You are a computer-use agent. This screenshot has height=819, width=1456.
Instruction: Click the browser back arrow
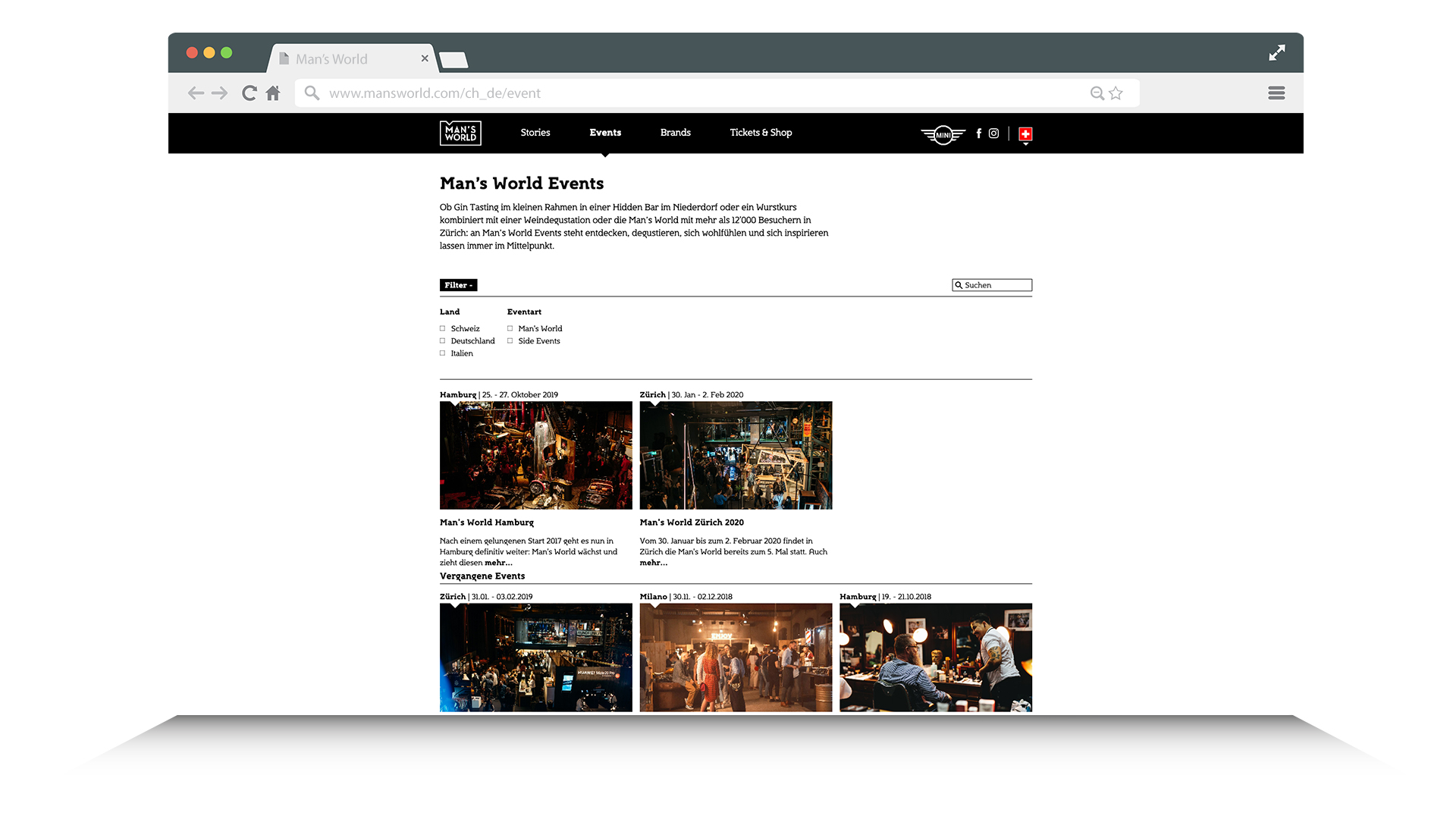coord(196,93)
